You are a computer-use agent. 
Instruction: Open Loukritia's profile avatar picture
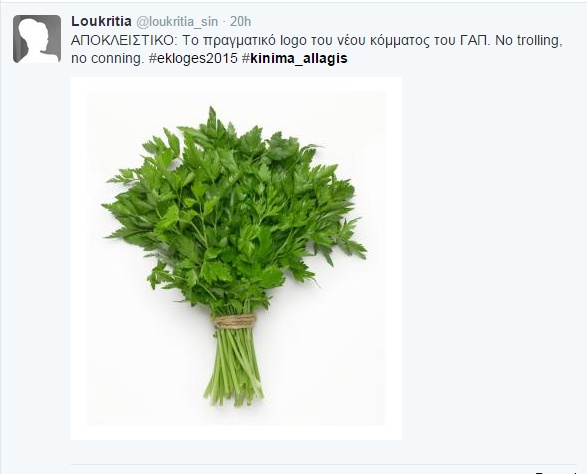pyautogui.click(x=37, y=39)
